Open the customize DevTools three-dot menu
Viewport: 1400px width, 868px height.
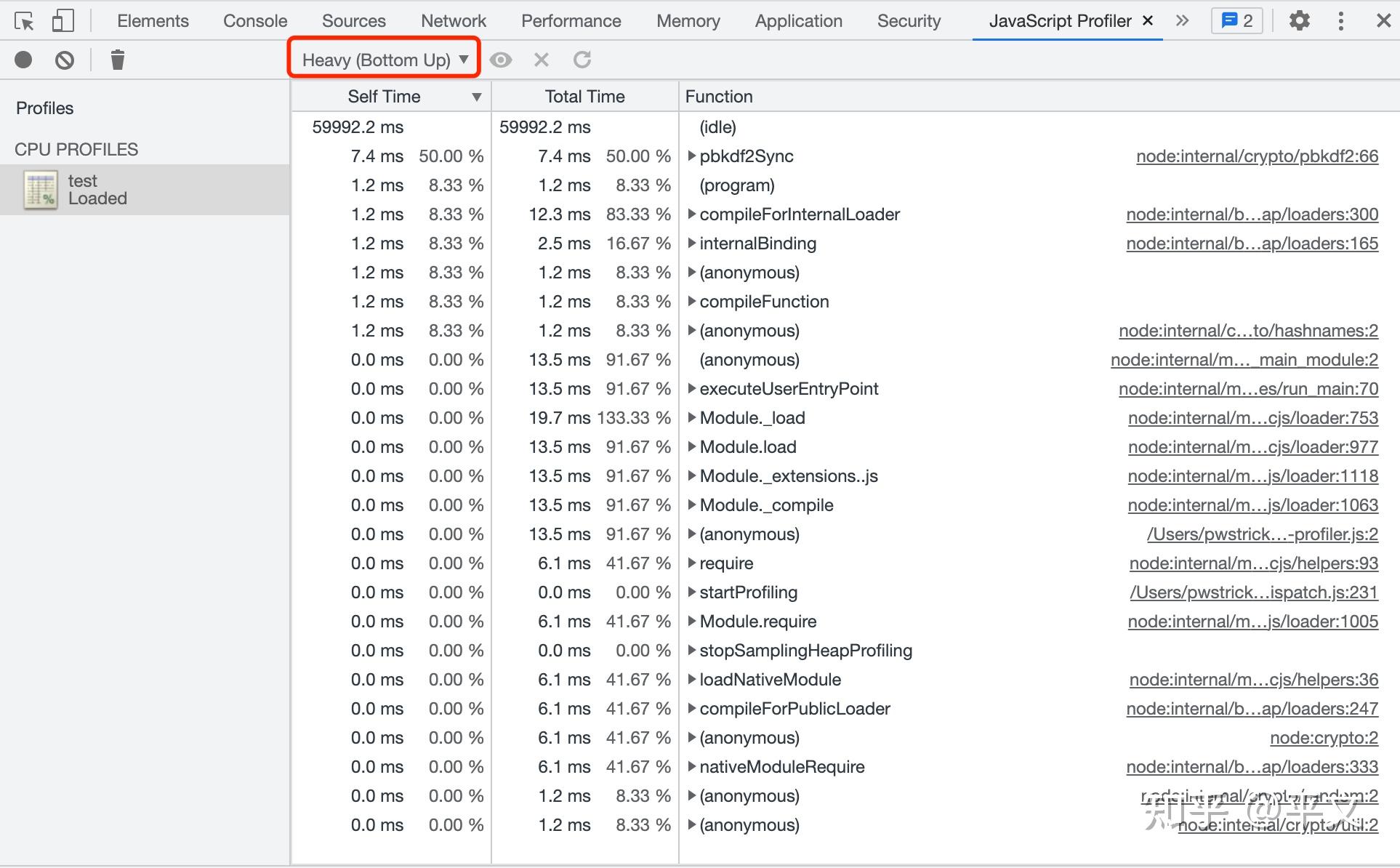pyautogui.click(x=1340, y=21)
